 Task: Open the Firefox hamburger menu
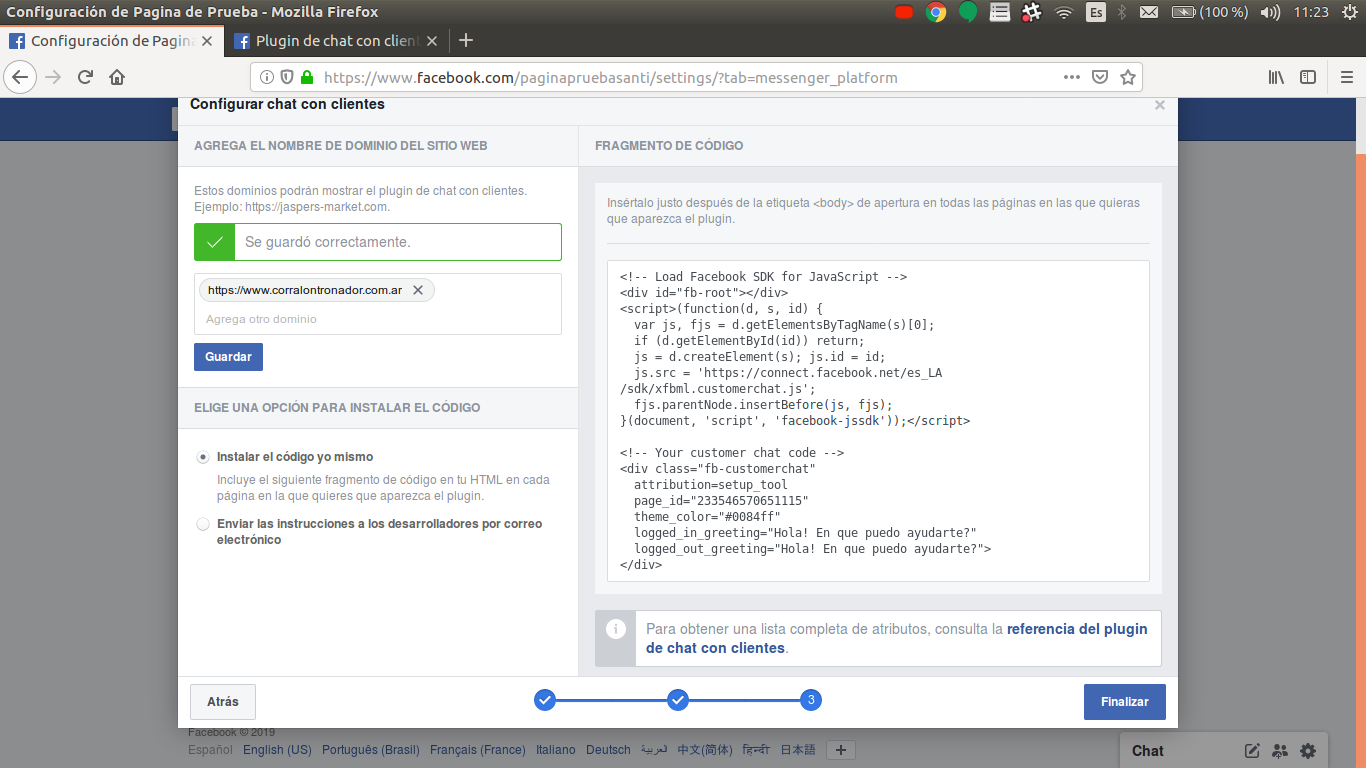pos(1347,77)
